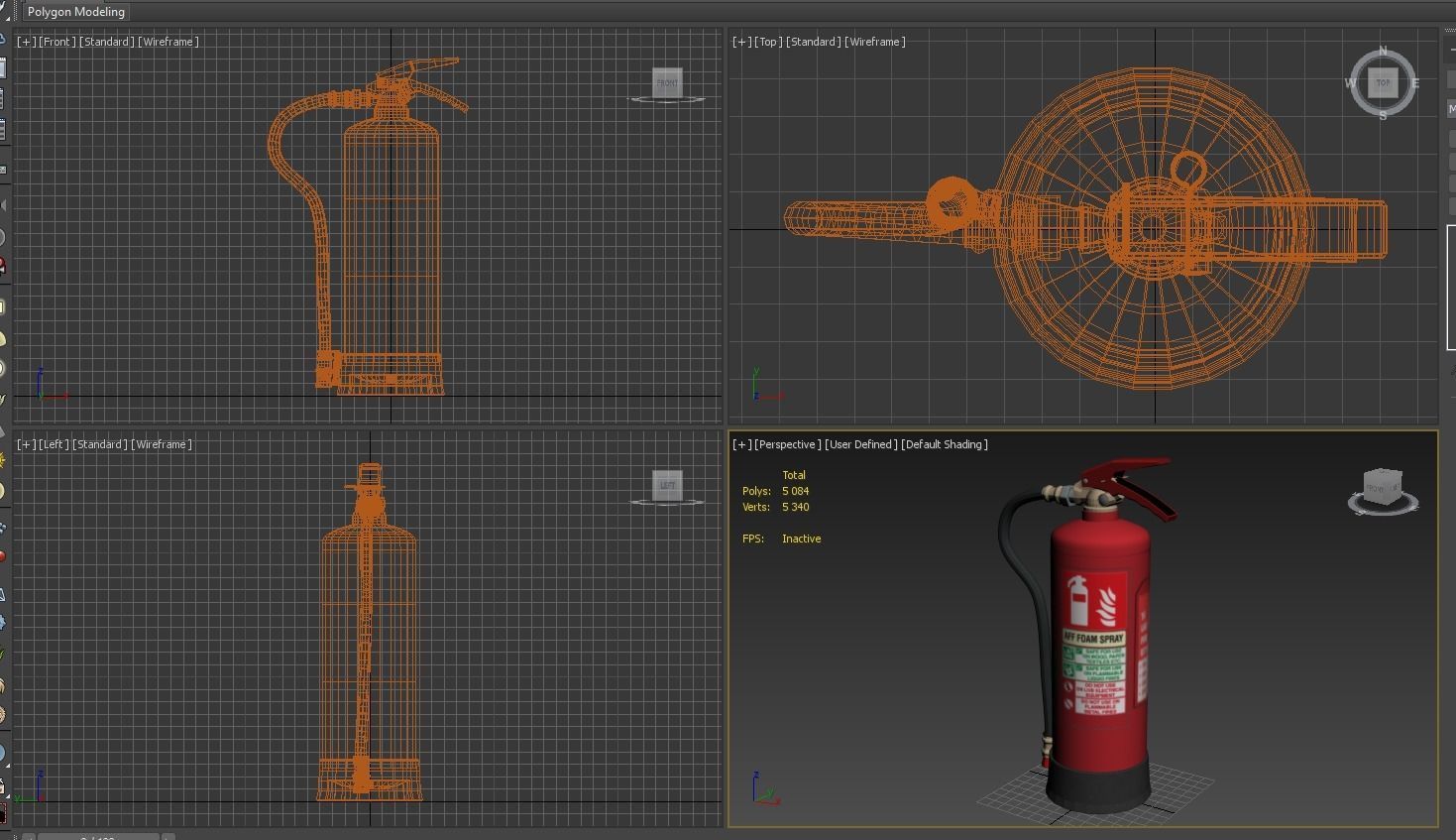
Task: Open the [+] menu in the Perspective viewport
Action: (741, 444)
